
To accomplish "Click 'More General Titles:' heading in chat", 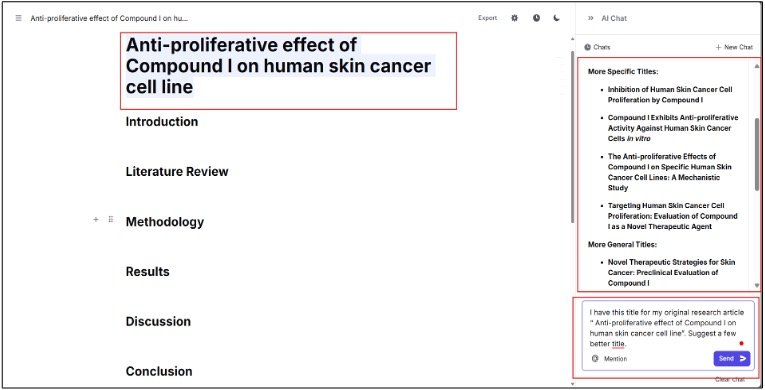I will tap(622, 244).
